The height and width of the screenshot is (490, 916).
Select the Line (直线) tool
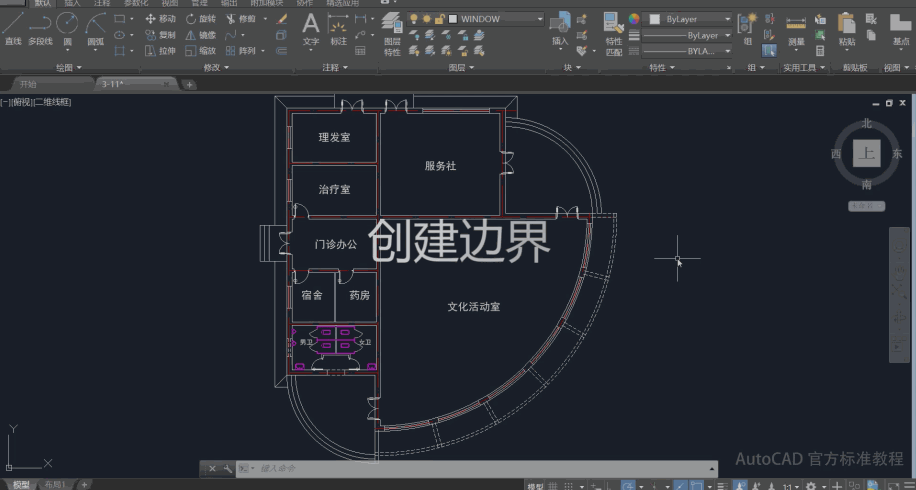coord(13,28)
